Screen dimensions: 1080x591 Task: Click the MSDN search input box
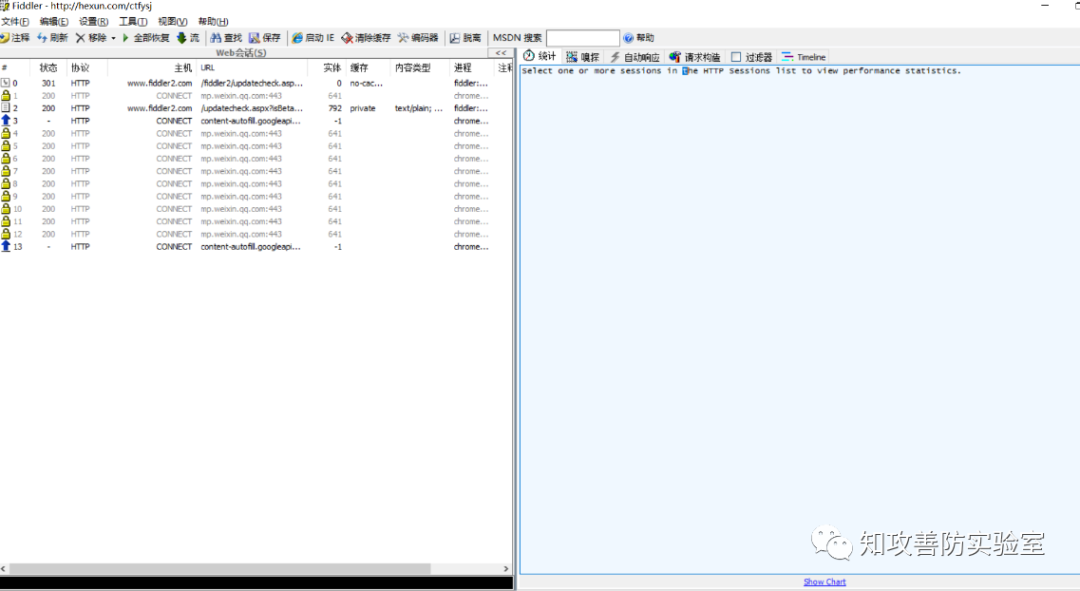(583, 38)
